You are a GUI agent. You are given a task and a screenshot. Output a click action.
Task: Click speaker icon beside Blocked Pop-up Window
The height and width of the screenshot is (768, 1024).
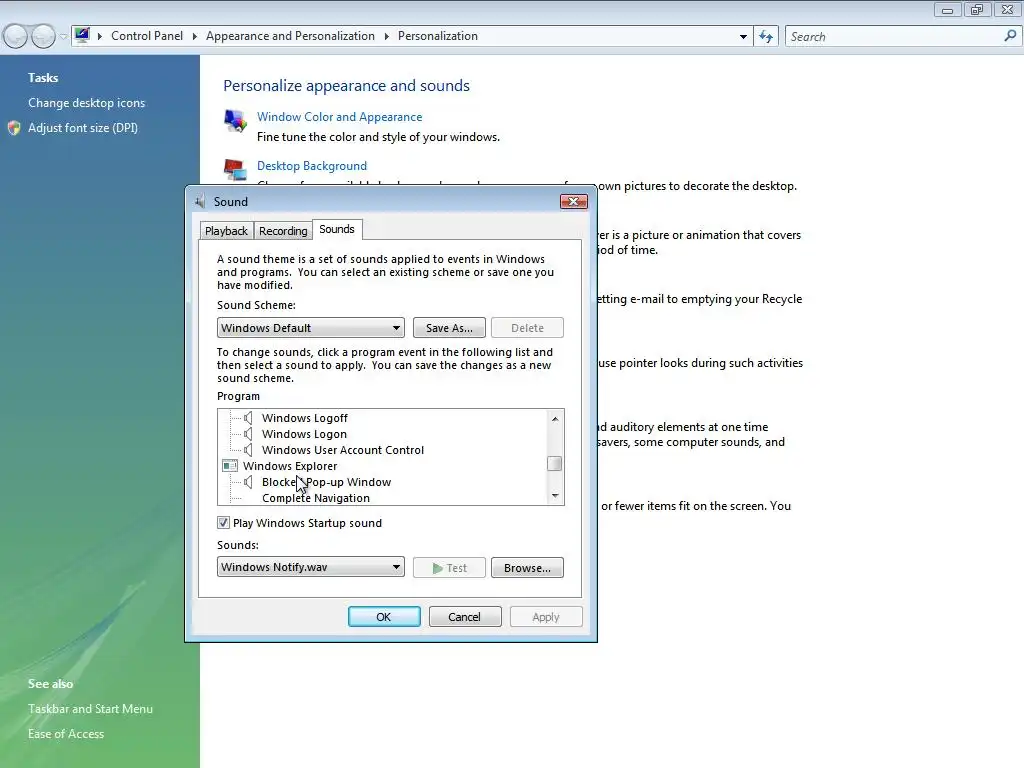[x=248, y=482]
